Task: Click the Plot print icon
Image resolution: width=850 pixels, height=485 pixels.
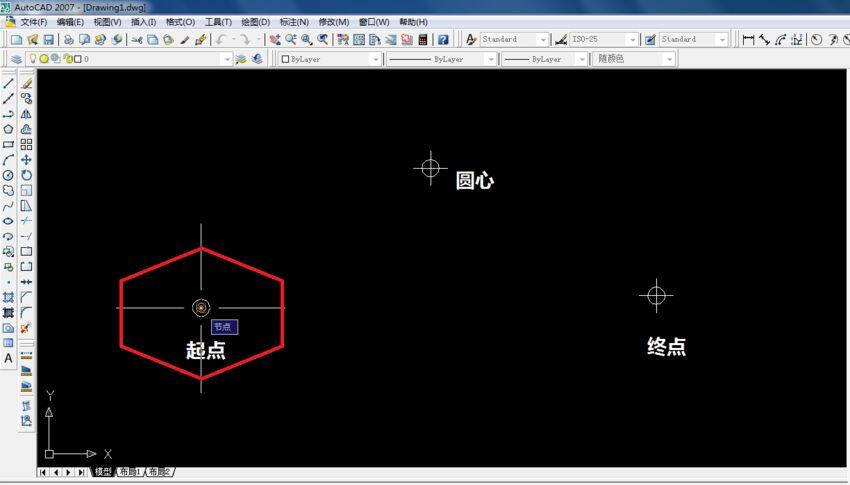Action: pyautogui.click(x=69, y=40)
